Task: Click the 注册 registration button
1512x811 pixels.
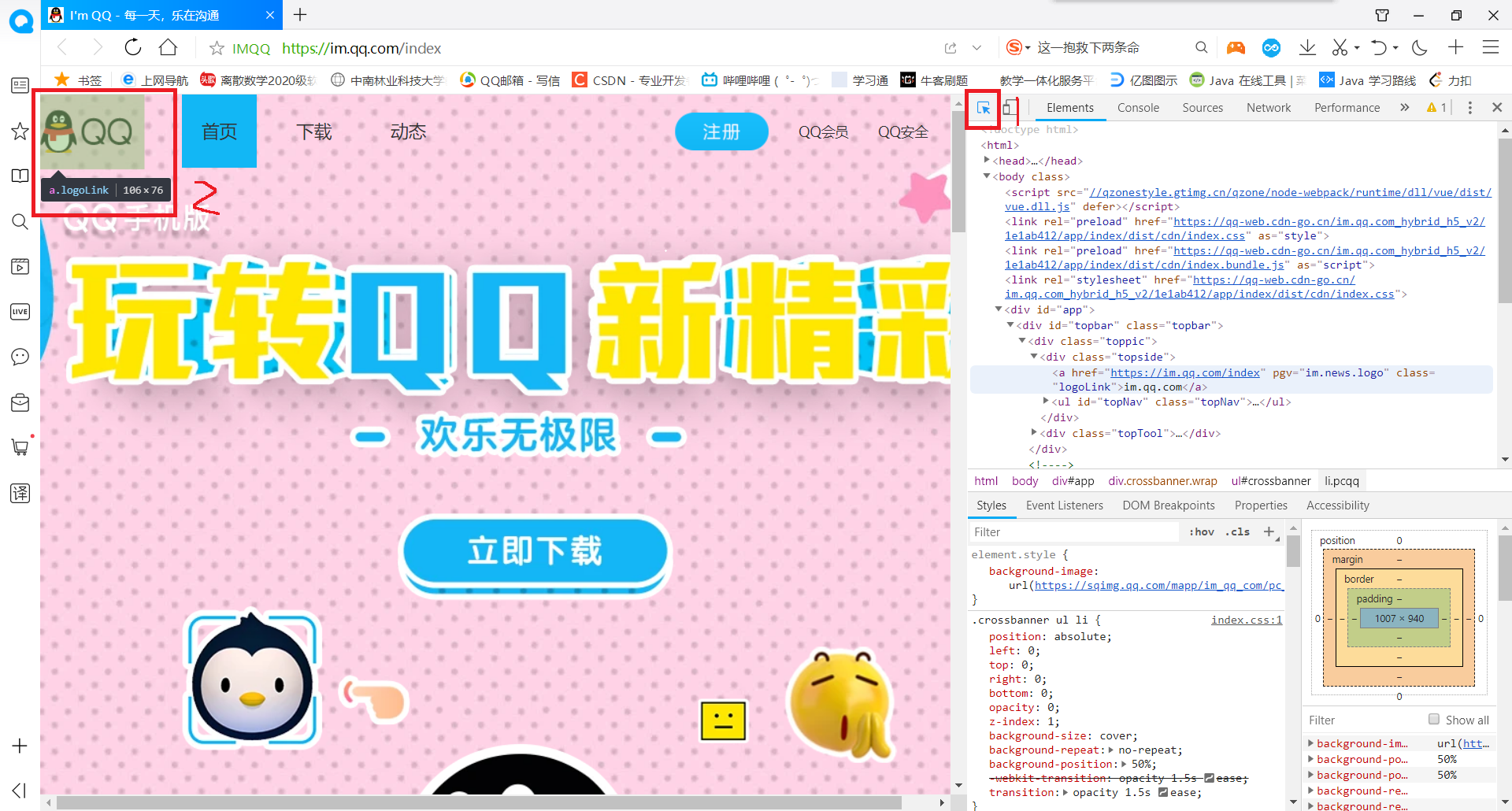Action: coord(721,131)
